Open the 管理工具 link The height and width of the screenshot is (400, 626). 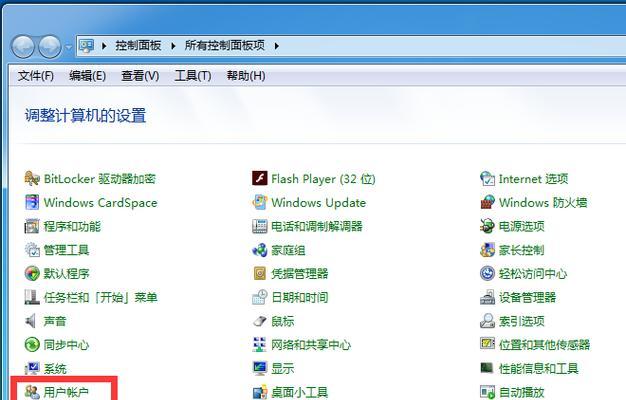pyautogui.click(x=66, y=250)
